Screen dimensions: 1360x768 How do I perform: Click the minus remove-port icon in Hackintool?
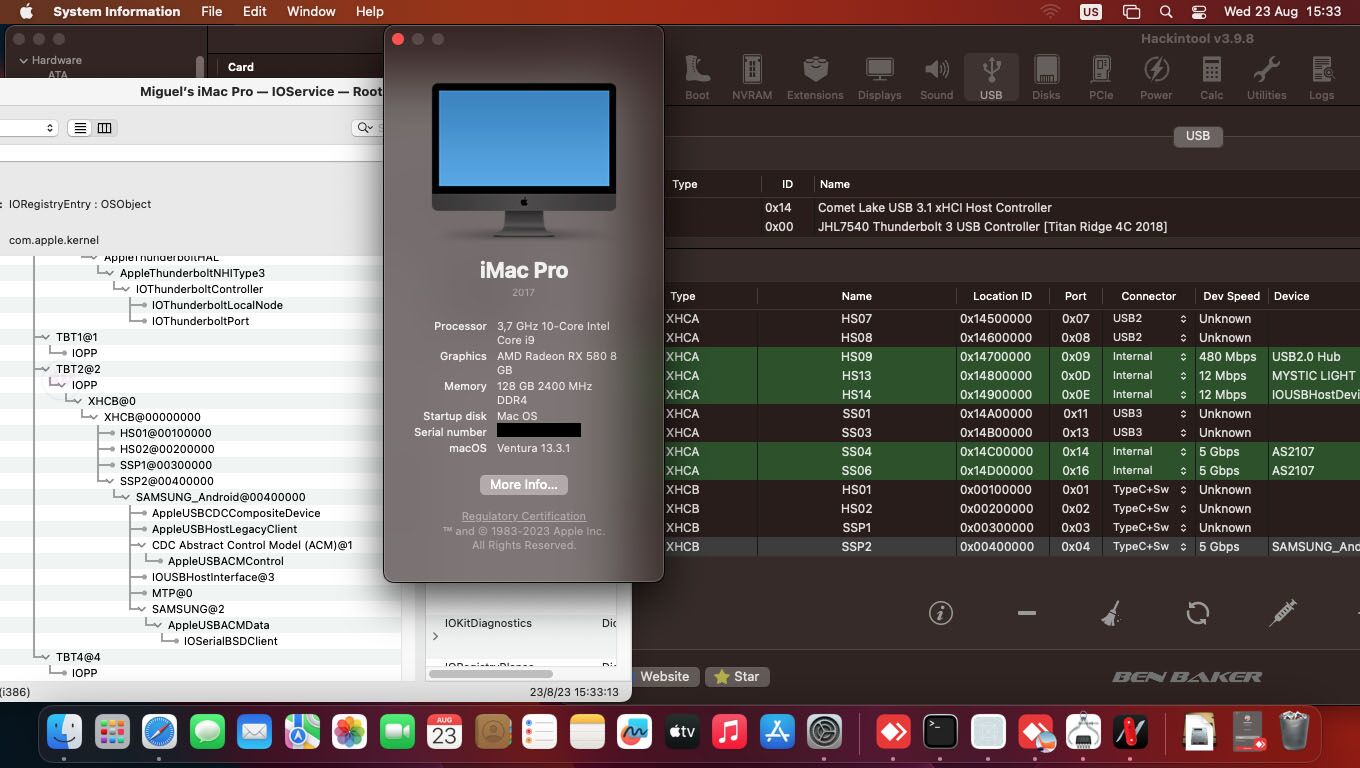(x=1026, y=613)
